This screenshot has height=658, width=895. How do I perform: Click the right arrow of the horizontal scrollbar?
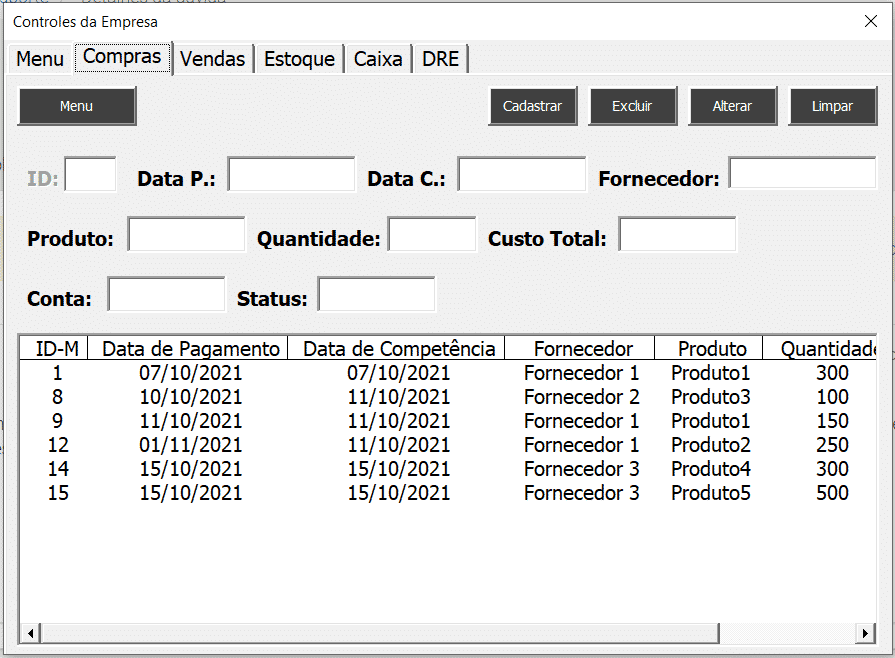[865, 633]
